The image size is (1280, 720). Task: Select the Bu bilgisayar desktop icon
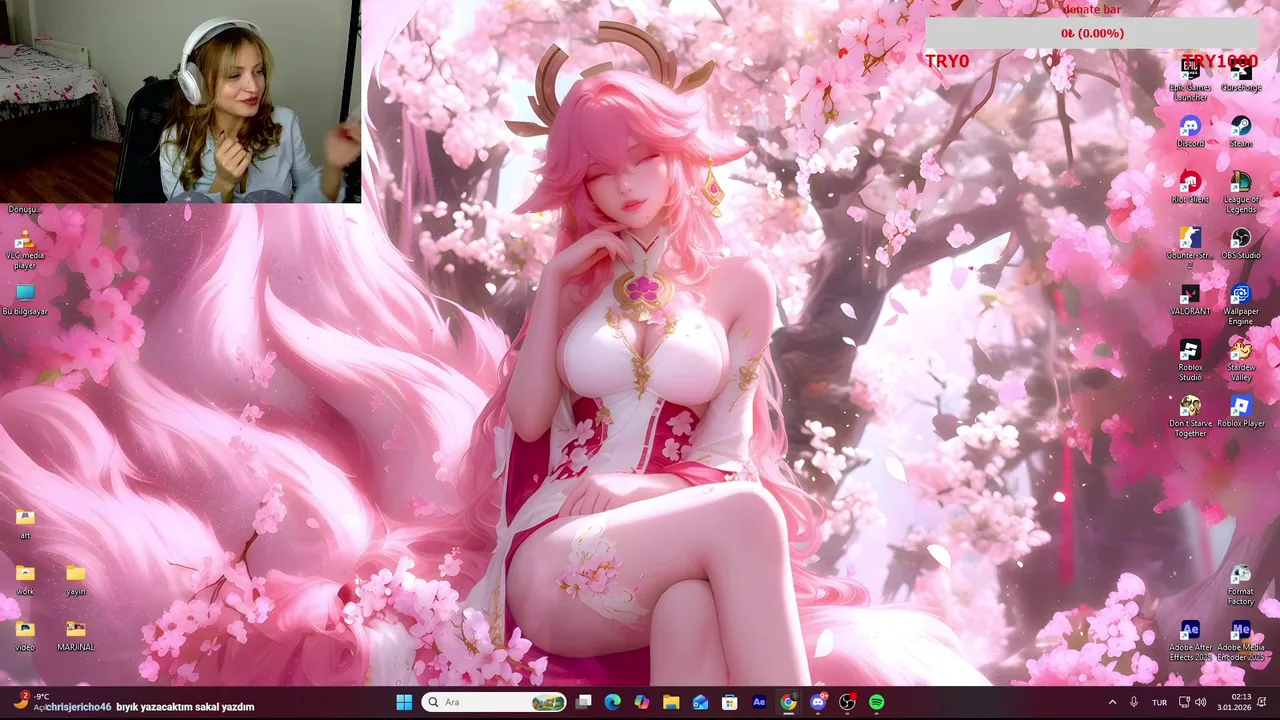(x=25, y=300)
